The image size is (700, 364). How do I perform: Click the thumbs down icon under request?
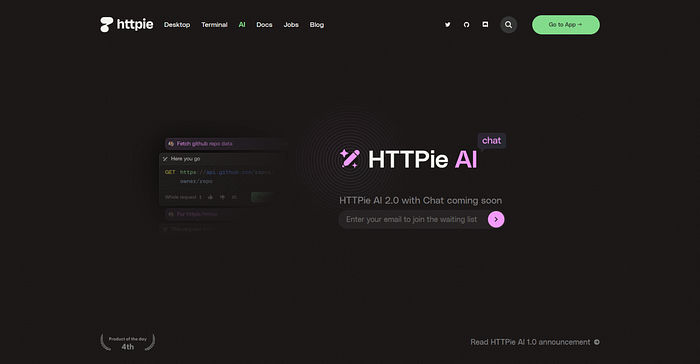tap(222, 197)
